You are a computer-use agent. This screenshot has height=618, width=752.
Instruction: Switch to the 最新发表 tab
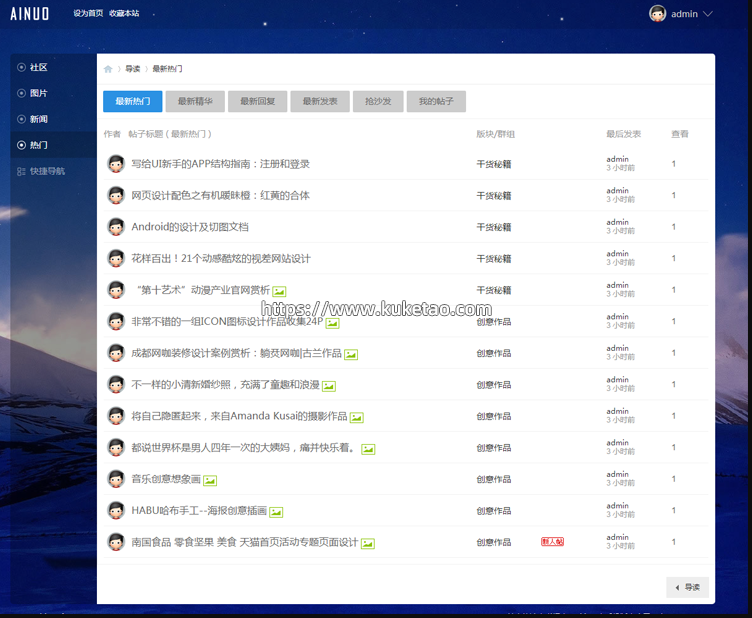(x=320, y=101)
